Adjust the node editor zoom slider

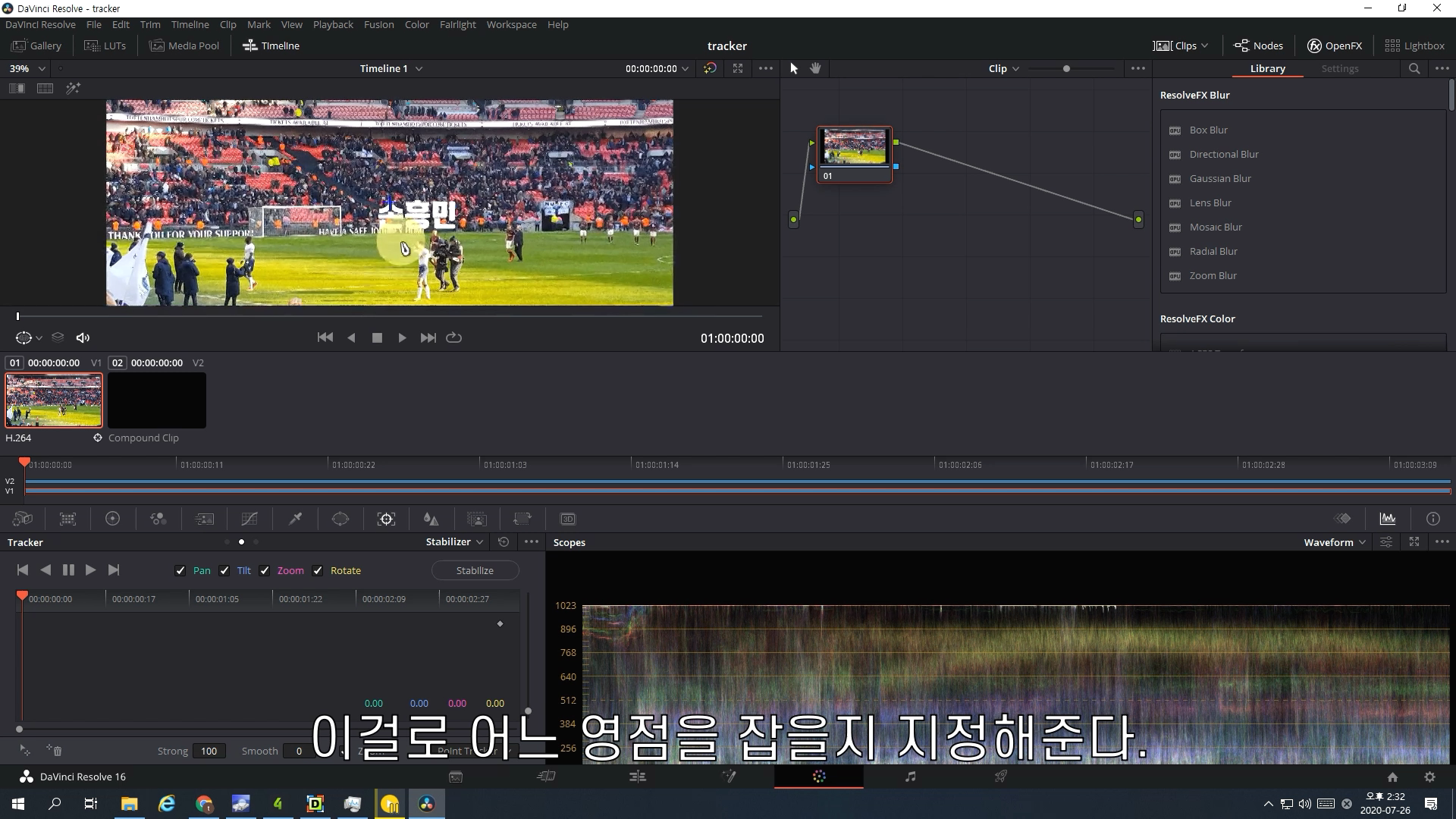click(x=1066, y=68)
